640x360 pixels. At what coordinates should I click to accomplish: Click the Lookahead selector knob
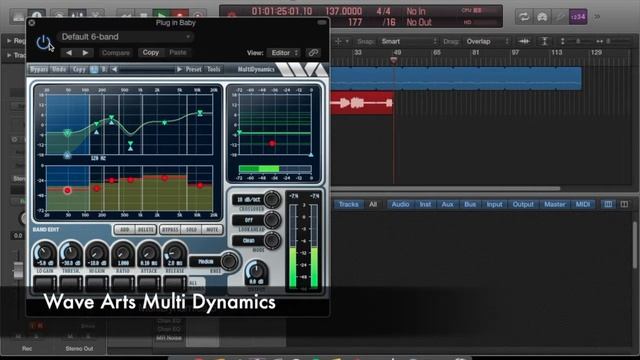pyautogui.click(x=271, y=220)
